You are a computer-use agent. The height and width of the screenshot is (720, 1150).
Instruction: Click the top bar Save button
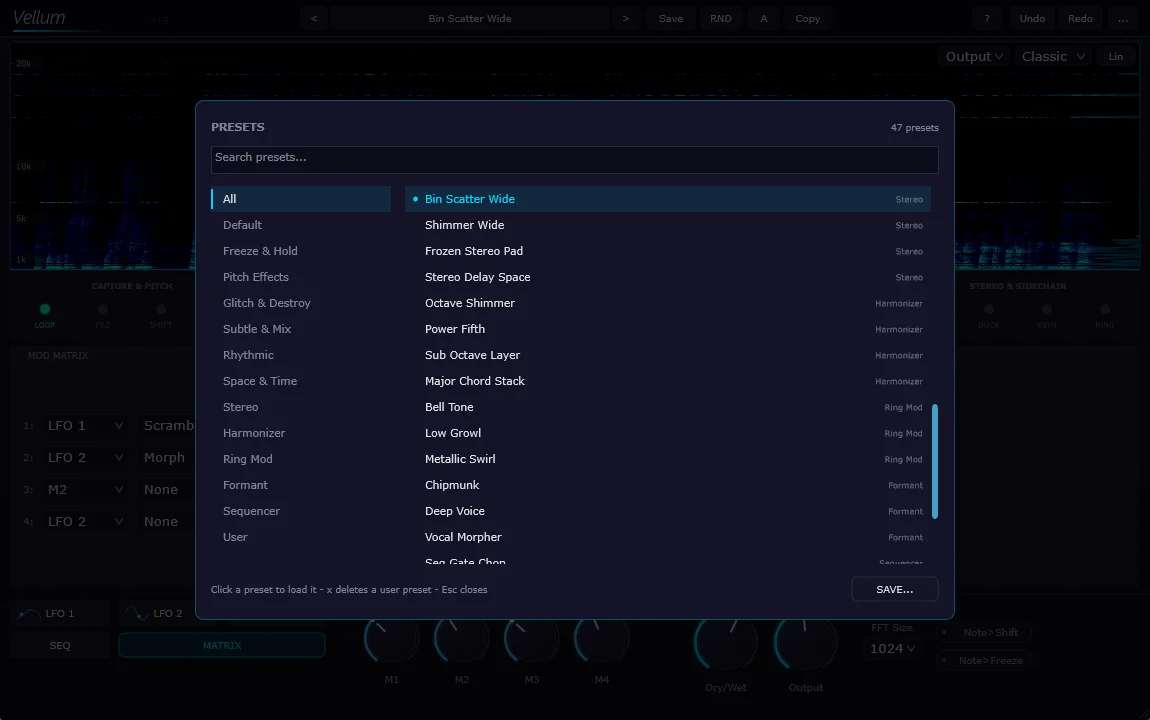(x=670, y=18)
